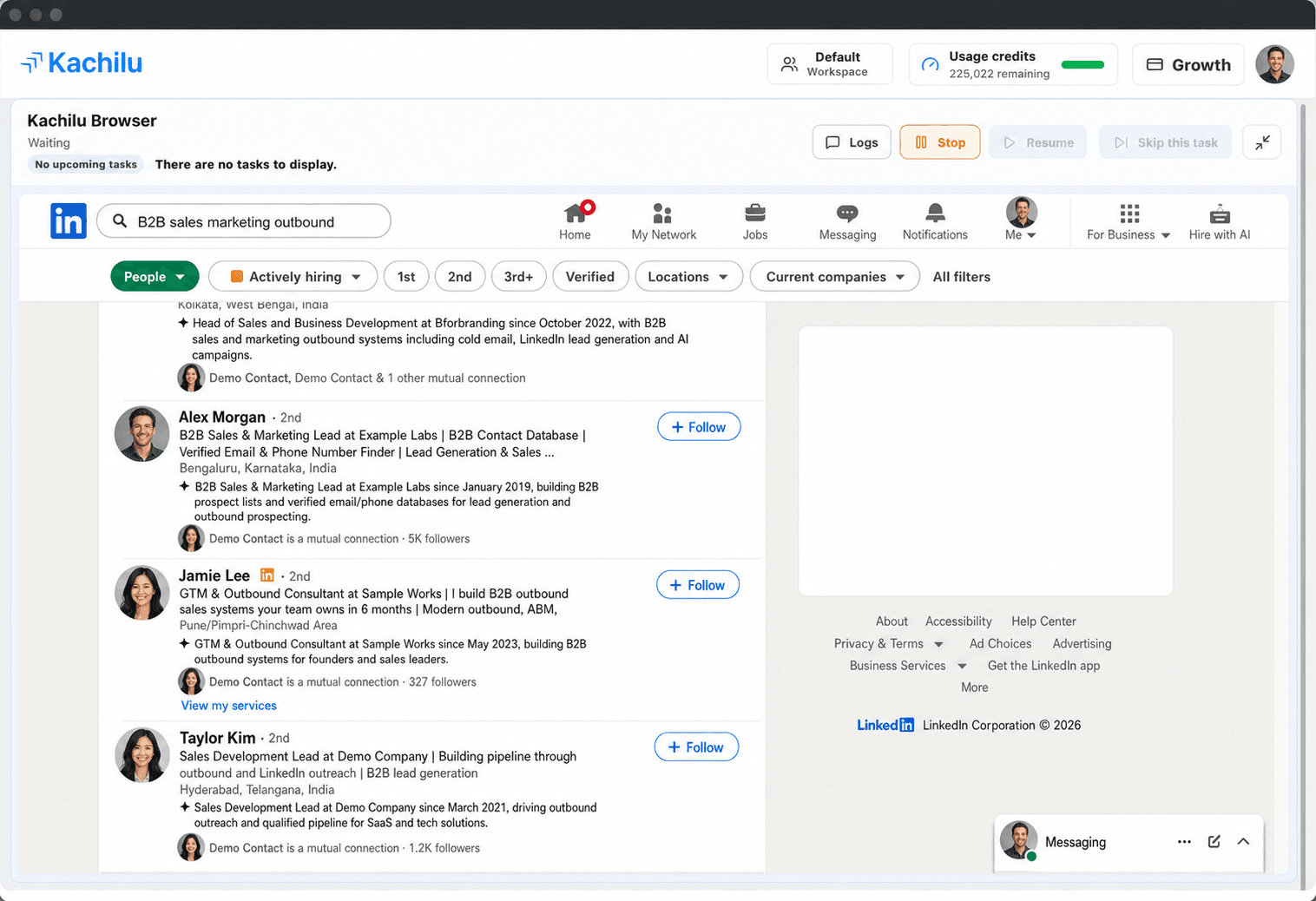Expand the Current companies filter
Screen dimensions: 1316x901
tap(835, 277)
